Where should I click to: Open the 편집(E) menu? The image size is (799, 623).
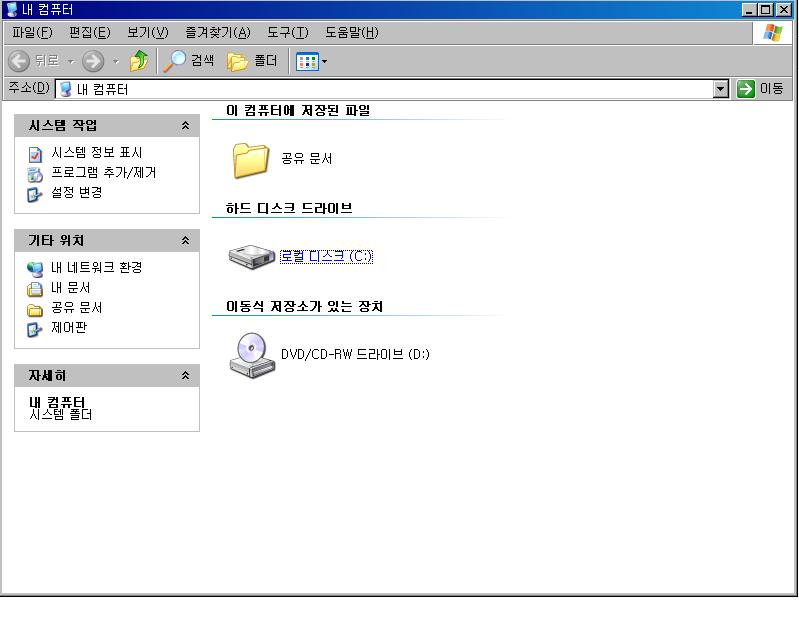90,33
